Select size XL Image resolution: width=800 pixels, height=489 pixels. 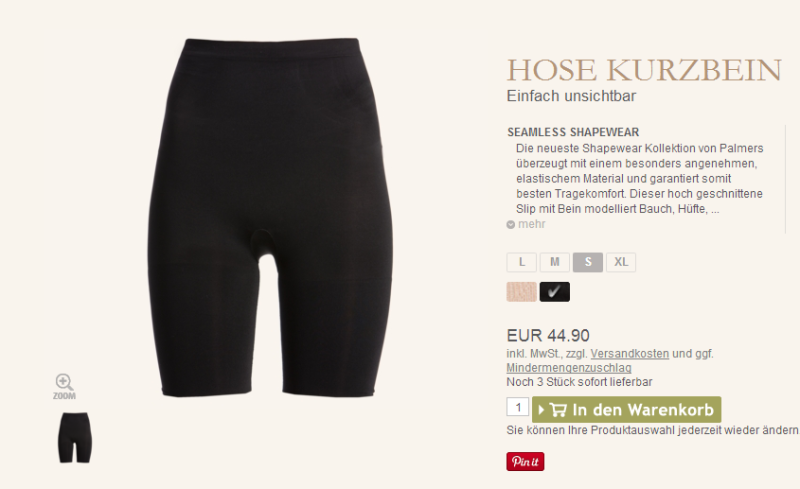[621, 262]
